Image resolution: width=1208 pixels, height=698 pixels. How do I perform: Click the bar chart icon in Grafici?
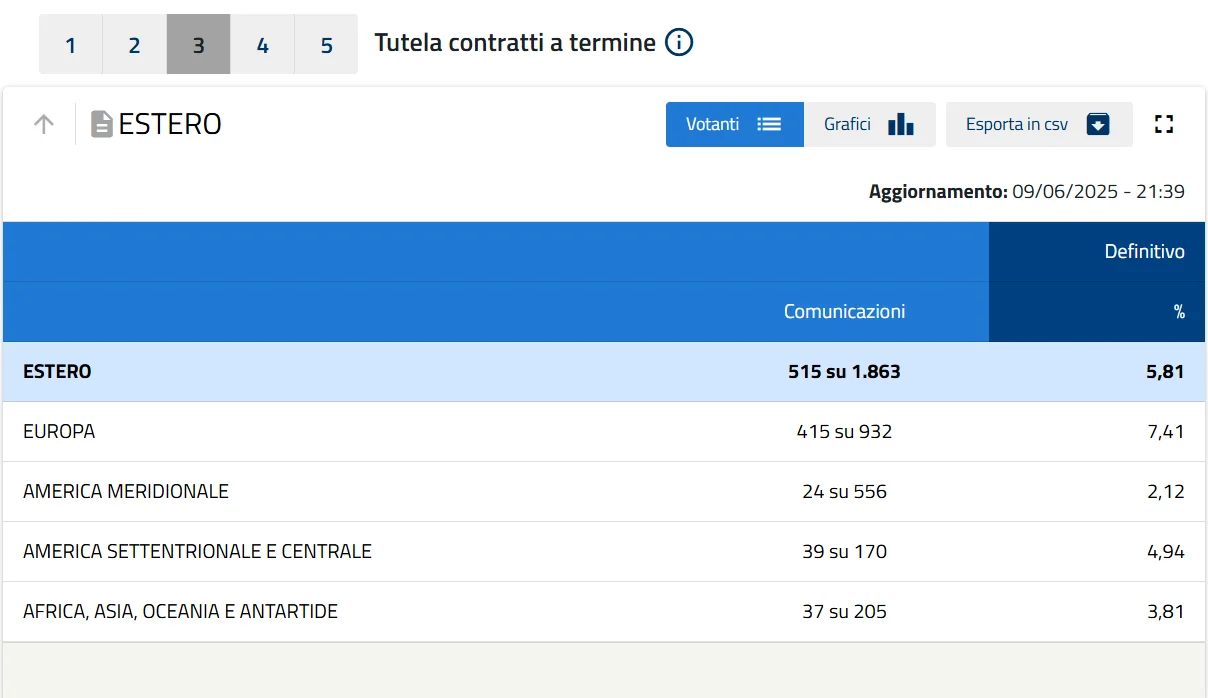[900, 124]
